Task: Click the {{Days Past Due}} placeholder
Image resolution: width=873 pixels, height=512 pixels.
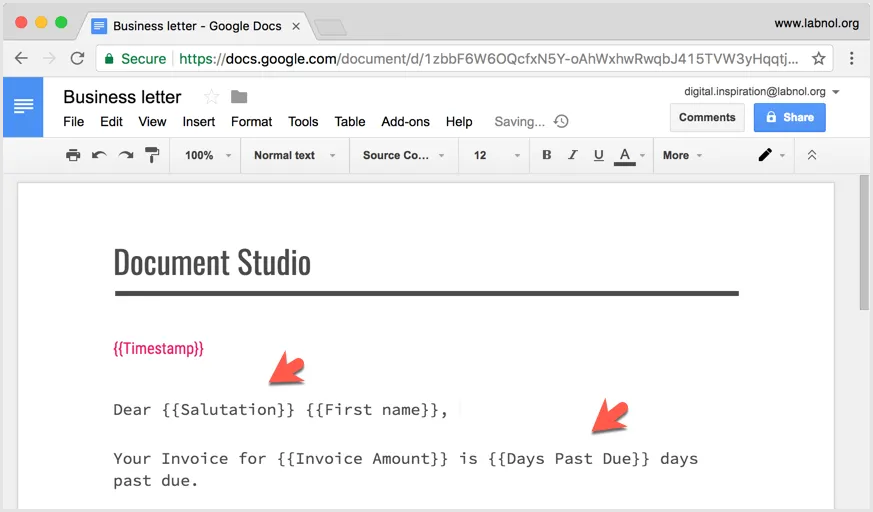Action: coord(569,459)
